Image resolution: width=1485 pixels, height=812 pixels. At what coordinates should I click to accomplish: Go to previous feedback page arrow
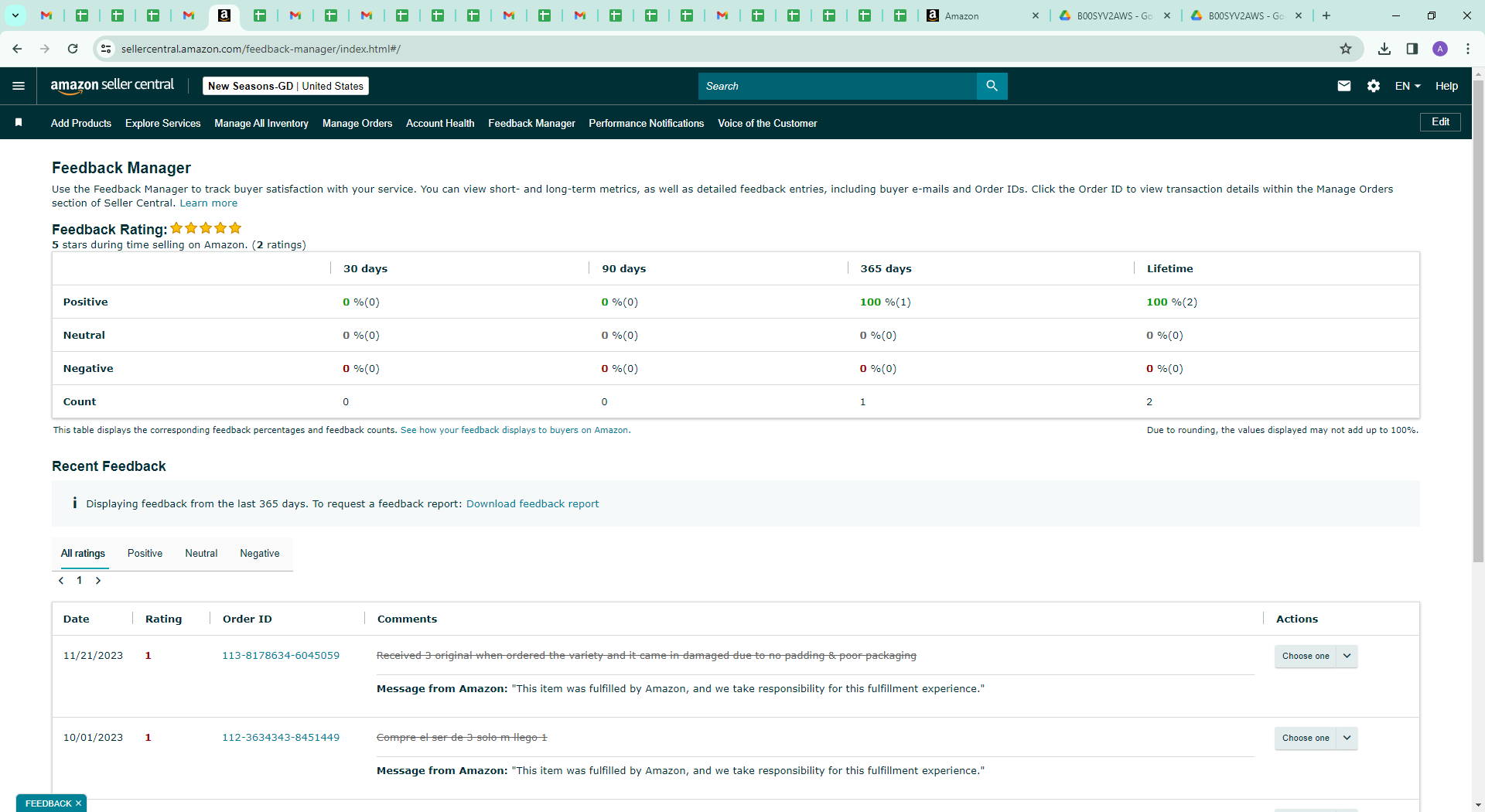[x=61, y=581]
